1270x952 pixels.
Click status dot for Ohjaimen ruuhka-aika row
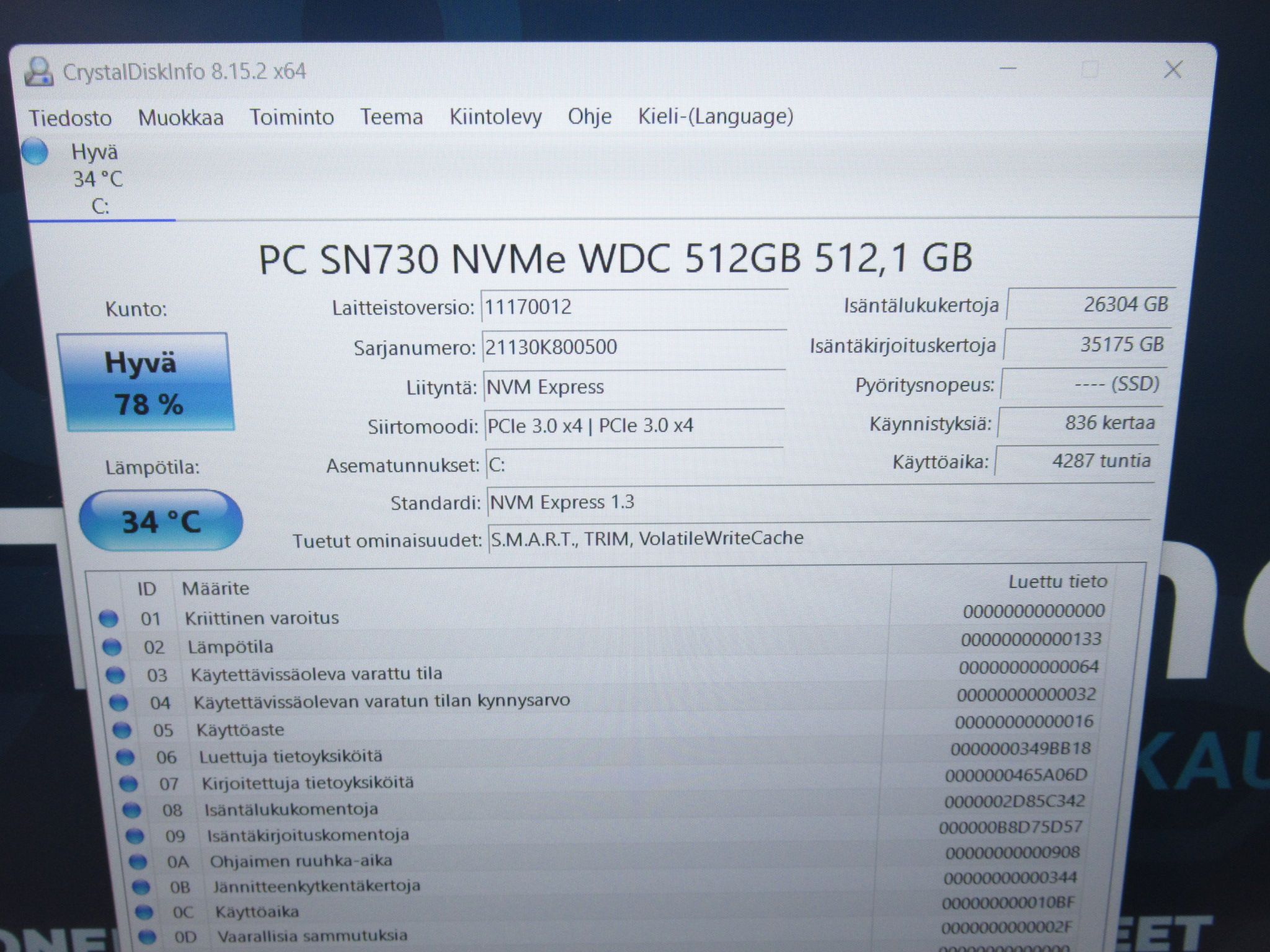point(138,862)
